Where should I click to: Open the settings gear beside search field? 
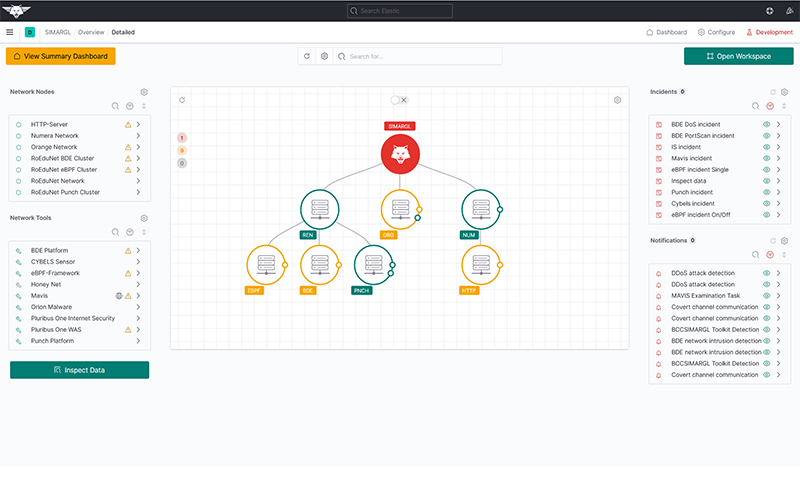click(x=324, y=56)
